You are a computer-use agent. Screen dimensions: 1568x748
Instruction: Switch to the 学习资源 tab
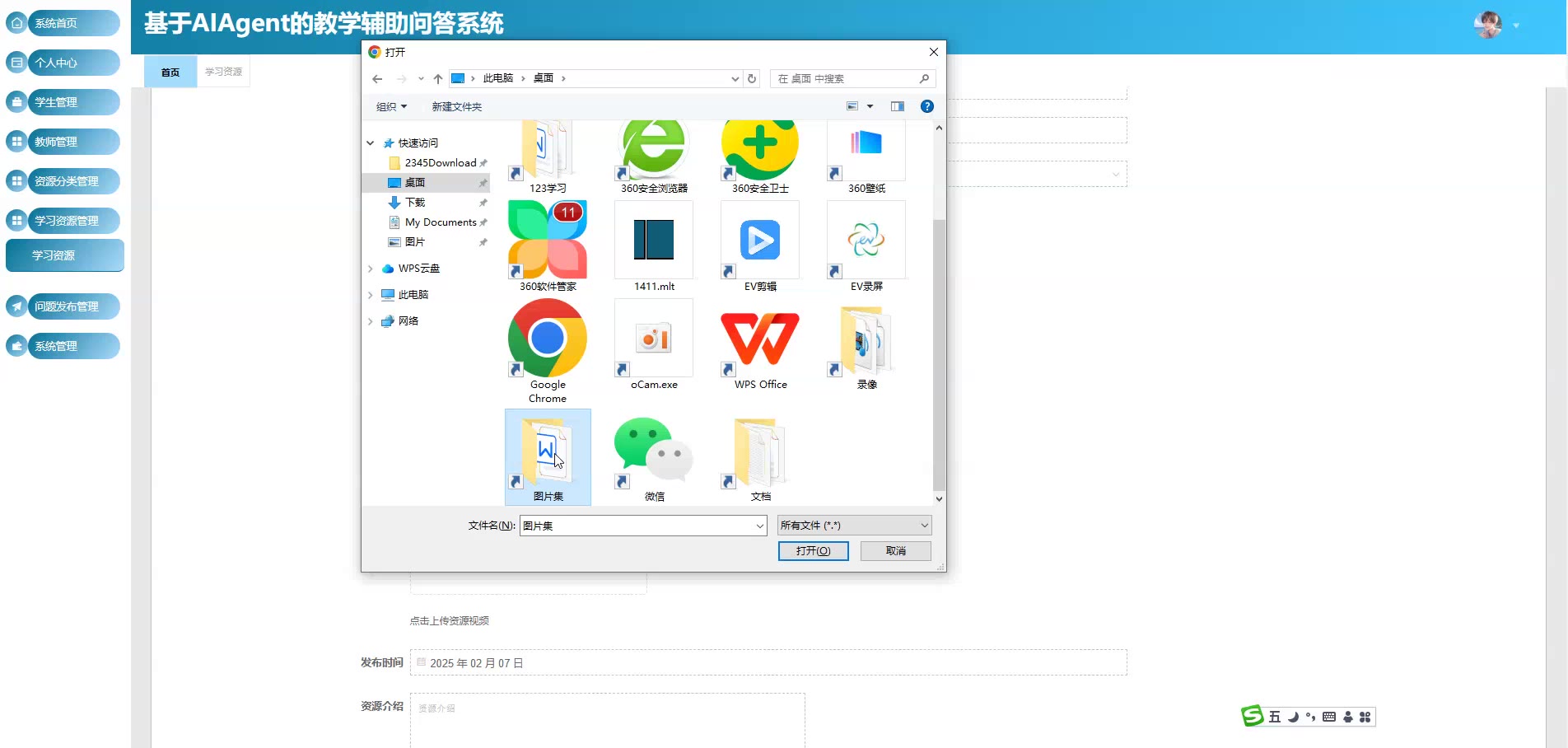coord(223,72)
